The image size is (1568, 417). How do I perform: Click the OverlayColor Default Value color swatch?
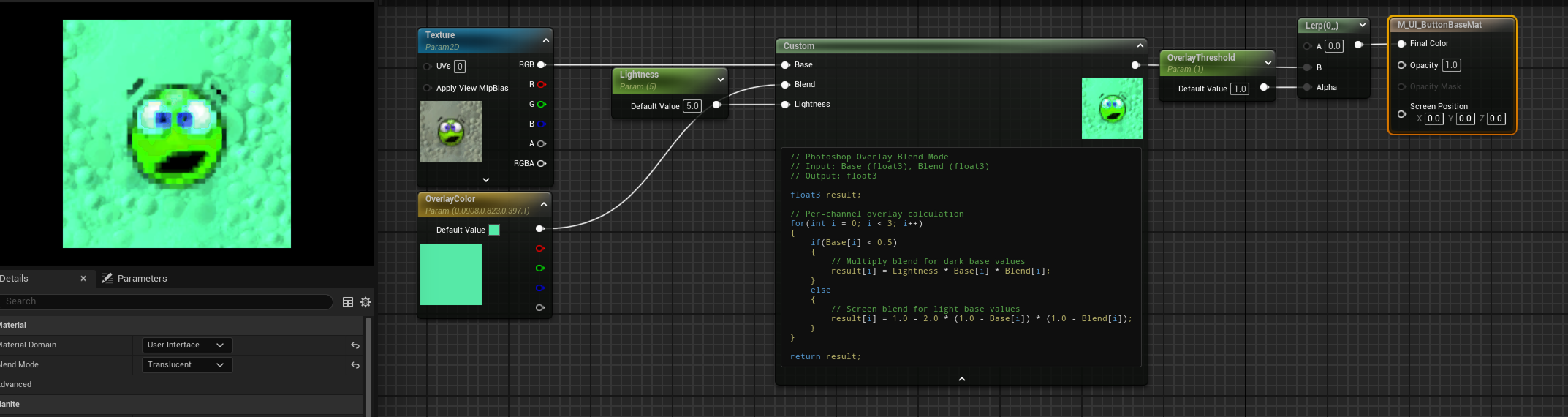point(494,230)
